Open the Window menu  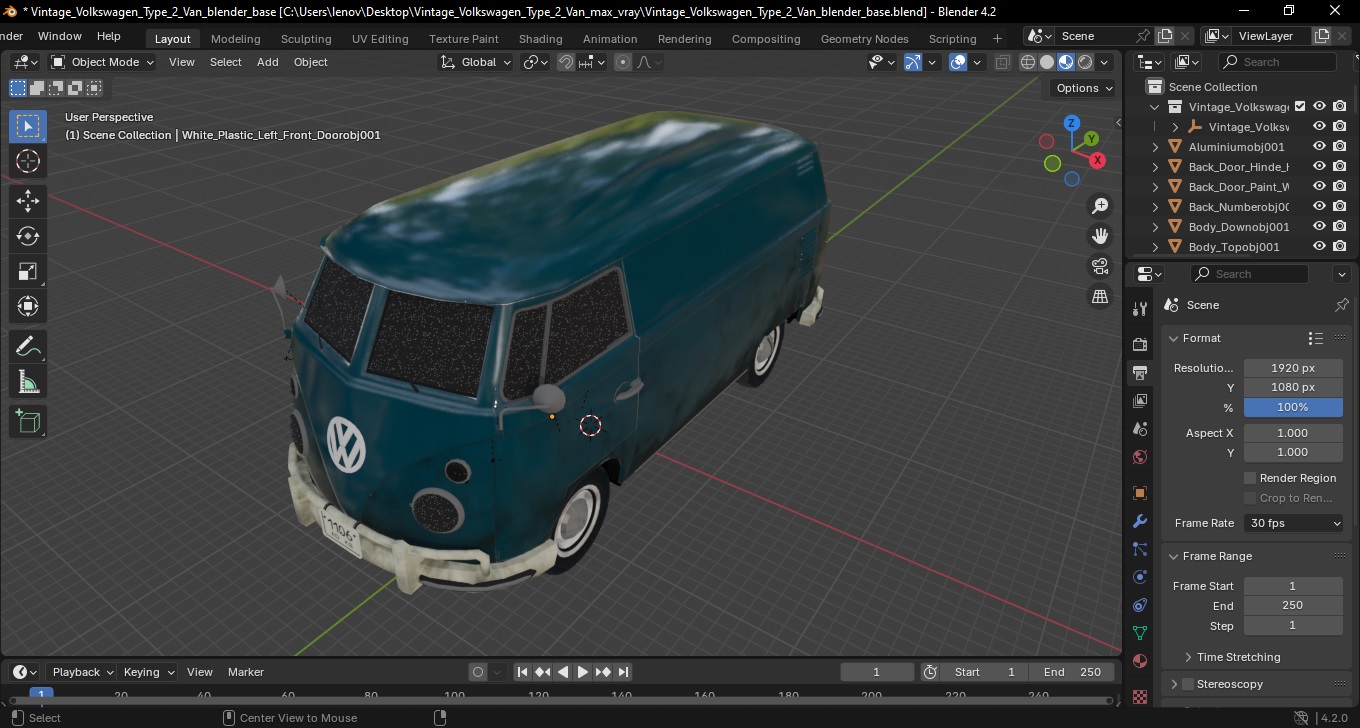click(60, 36)
